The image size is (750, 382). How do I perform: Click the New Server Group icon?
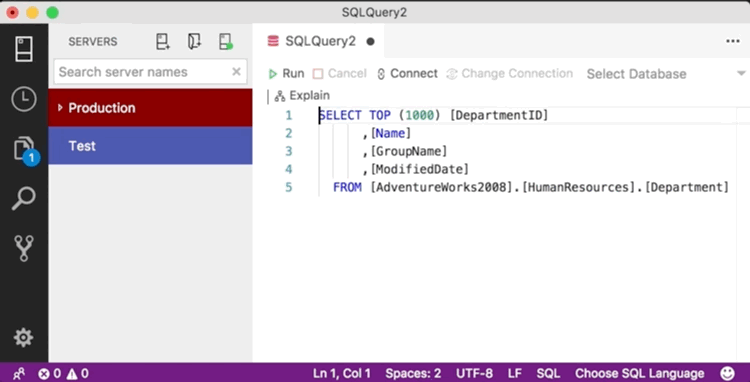[194, 42]
